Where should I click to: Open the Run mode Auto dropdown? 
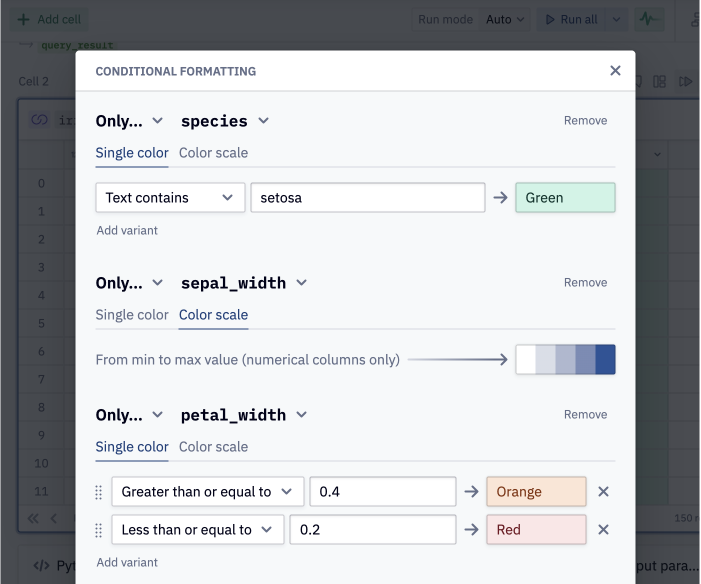pos(505,20)
